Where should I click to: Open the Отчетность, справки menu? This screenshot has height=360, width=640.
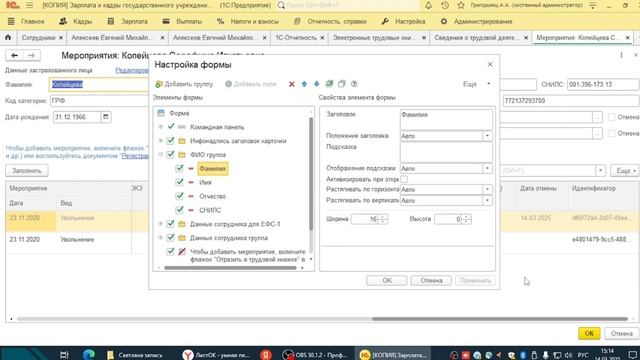coord(330,21)
